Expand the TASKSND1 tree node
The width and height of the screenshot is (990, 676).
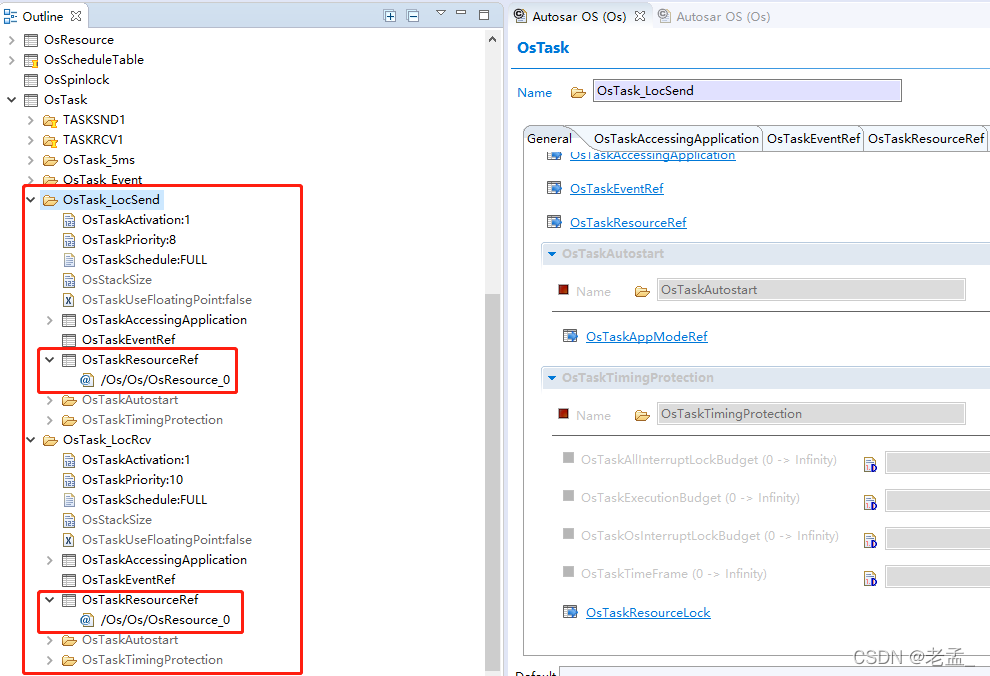(30, 120)
